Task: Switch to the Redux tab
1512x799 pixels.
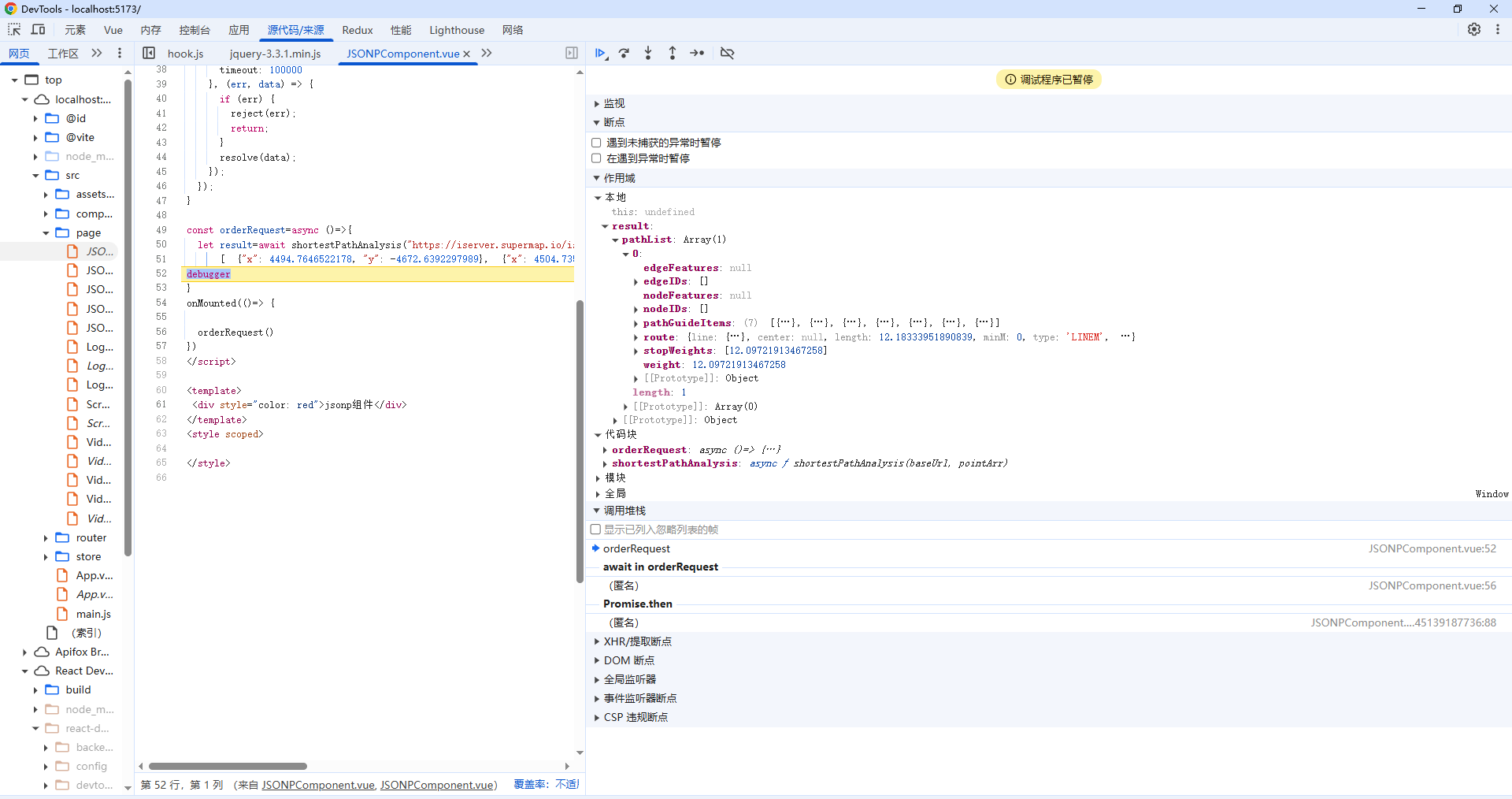Action: (x=358, y=30)
